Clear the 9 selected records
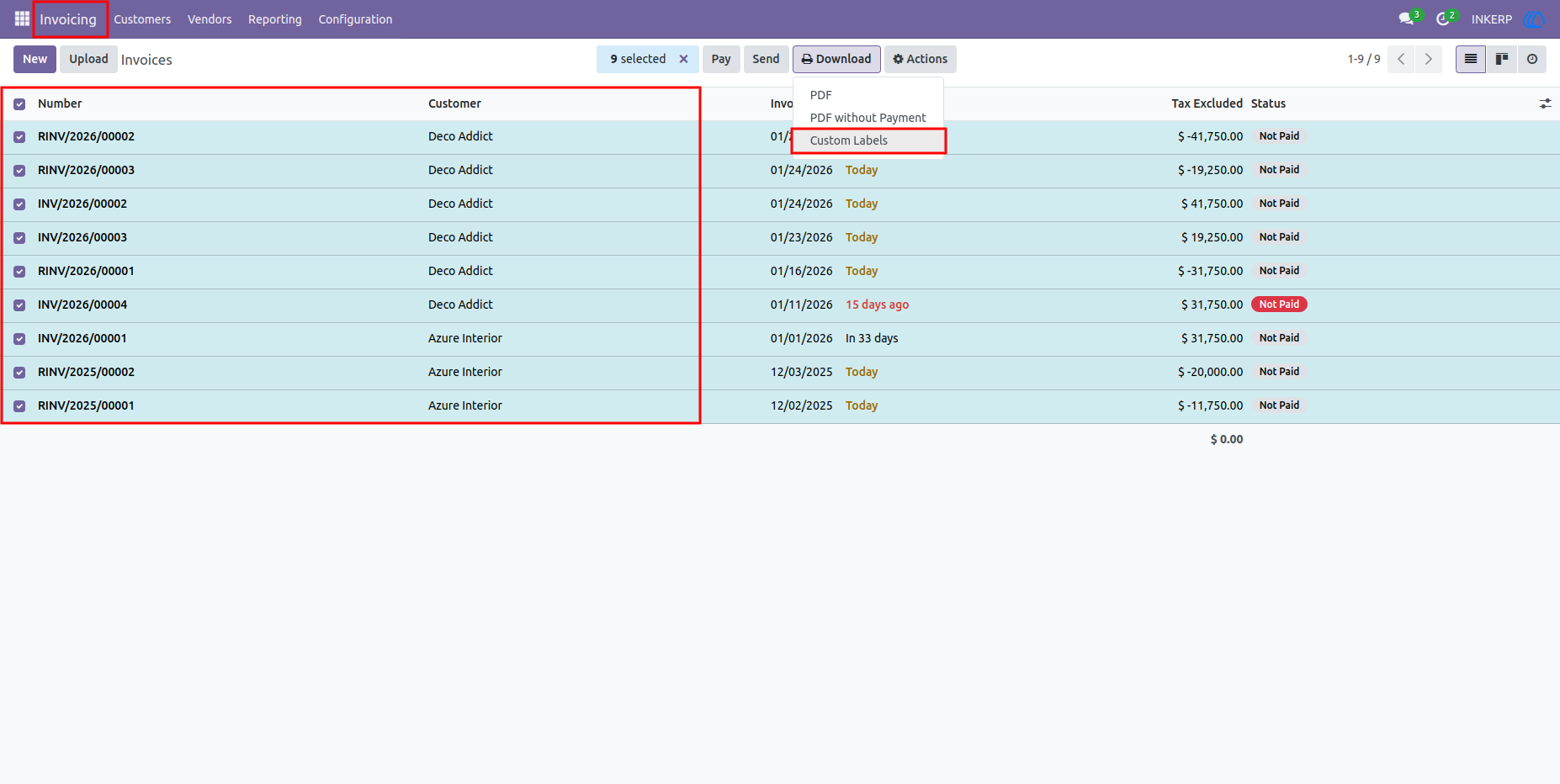The image size is (1560, 784). (684, 59)
